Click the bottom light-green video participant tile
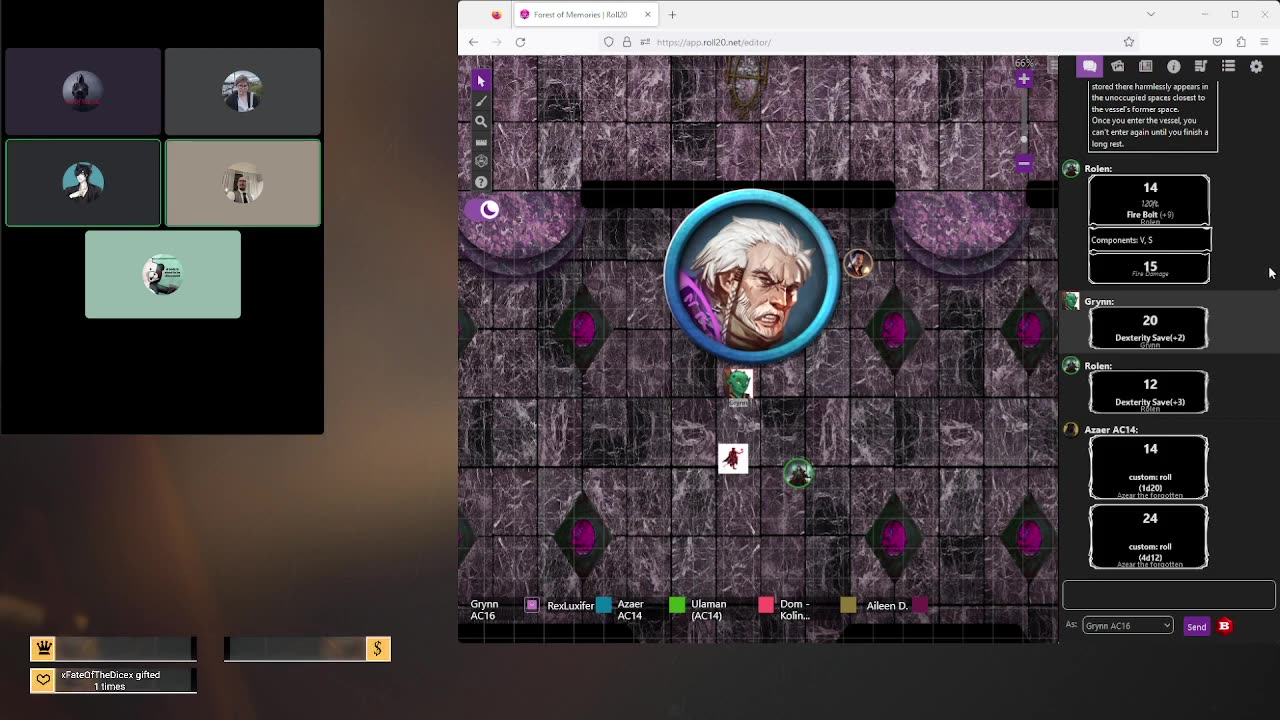The image size is (1280, 720). point(163,275)
